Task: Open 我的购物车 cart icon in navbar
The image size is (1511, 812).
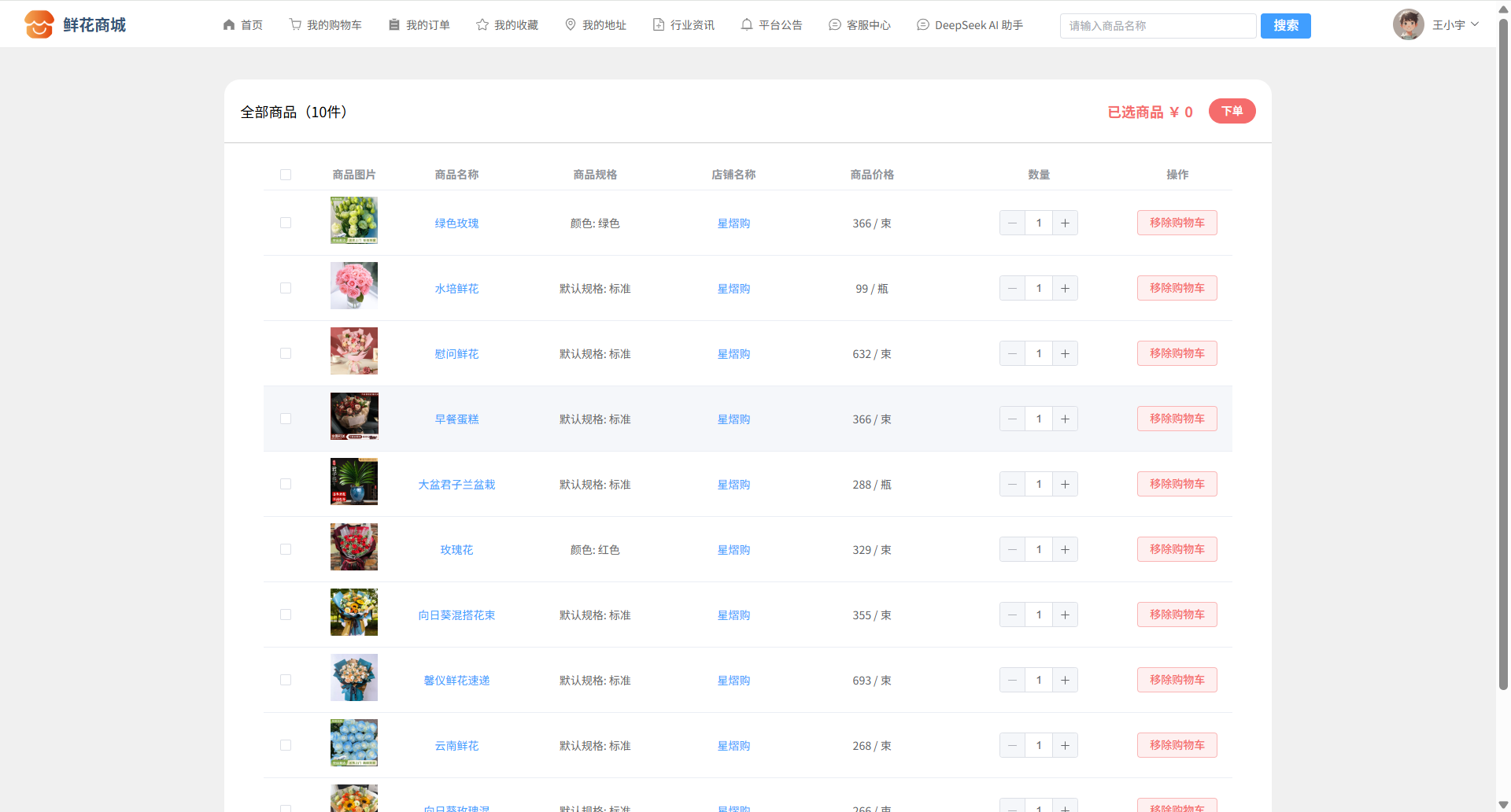Action: click(295, 25)
